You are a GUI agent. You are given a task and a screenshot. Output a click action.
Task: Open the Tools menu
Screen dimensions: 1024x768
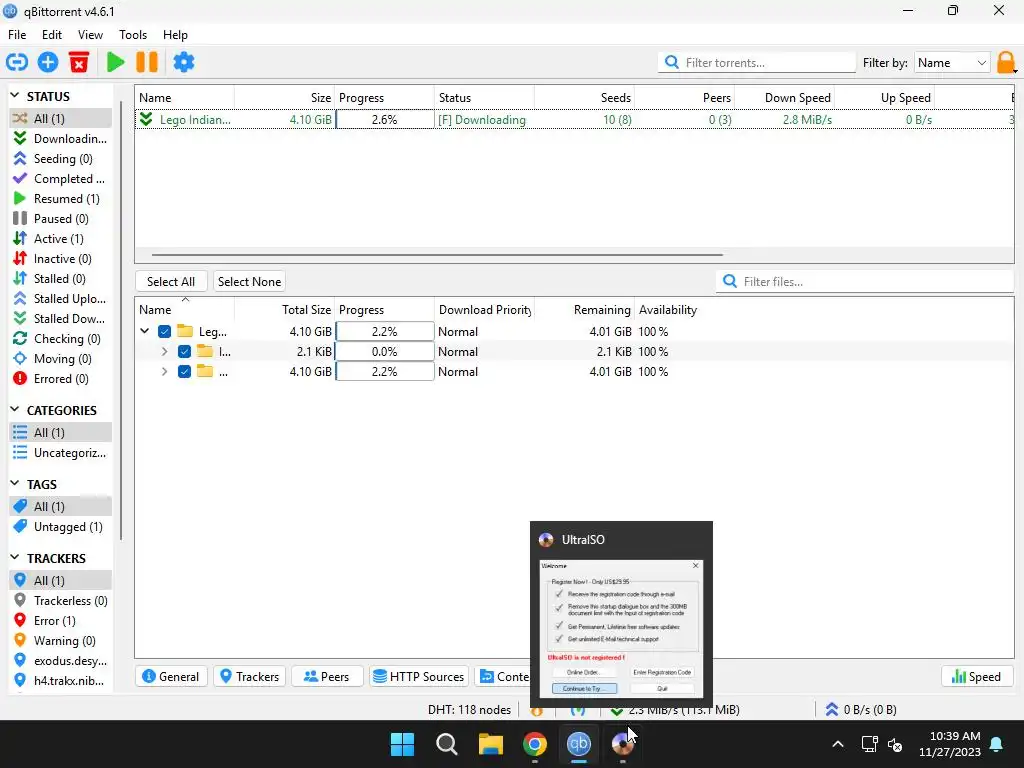[x=133, y=35]
